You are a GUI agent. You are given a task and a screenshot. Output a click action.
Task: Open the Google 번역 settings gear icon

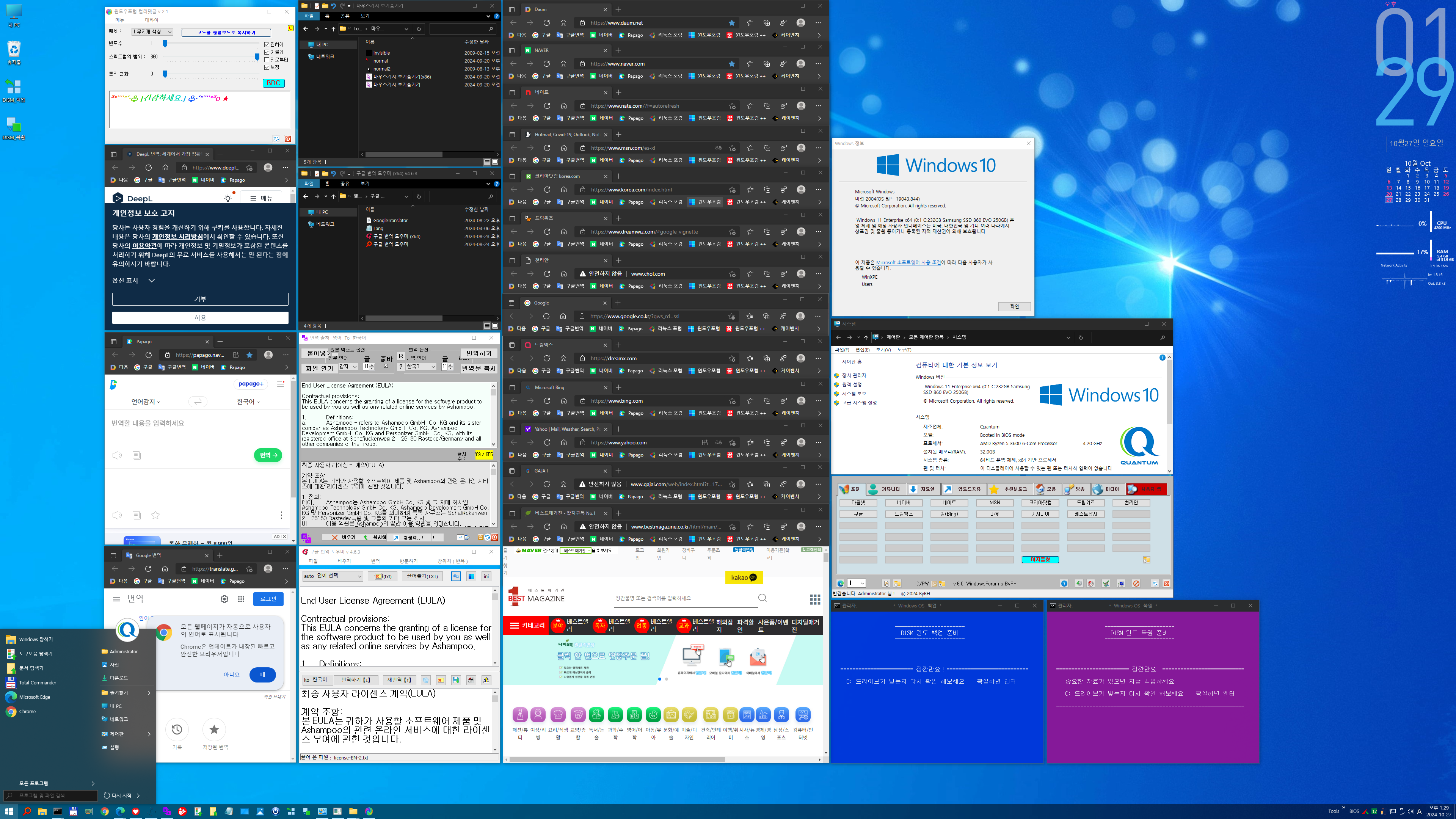(224, 599)
